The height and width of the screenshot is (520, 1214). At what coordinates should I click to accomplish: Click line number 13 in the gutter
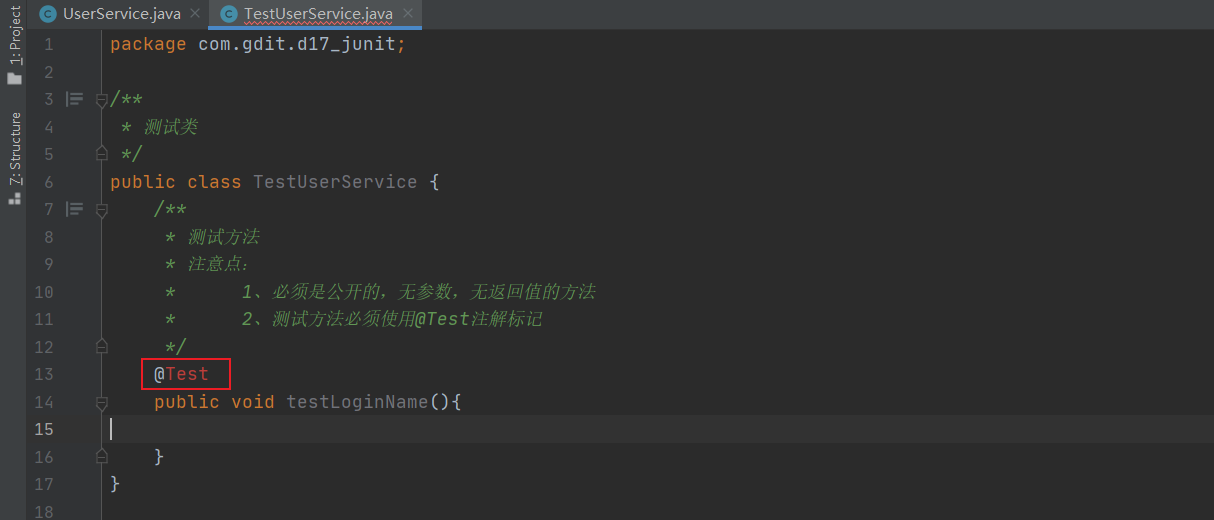pyautogui.click(x=43, y=374)
